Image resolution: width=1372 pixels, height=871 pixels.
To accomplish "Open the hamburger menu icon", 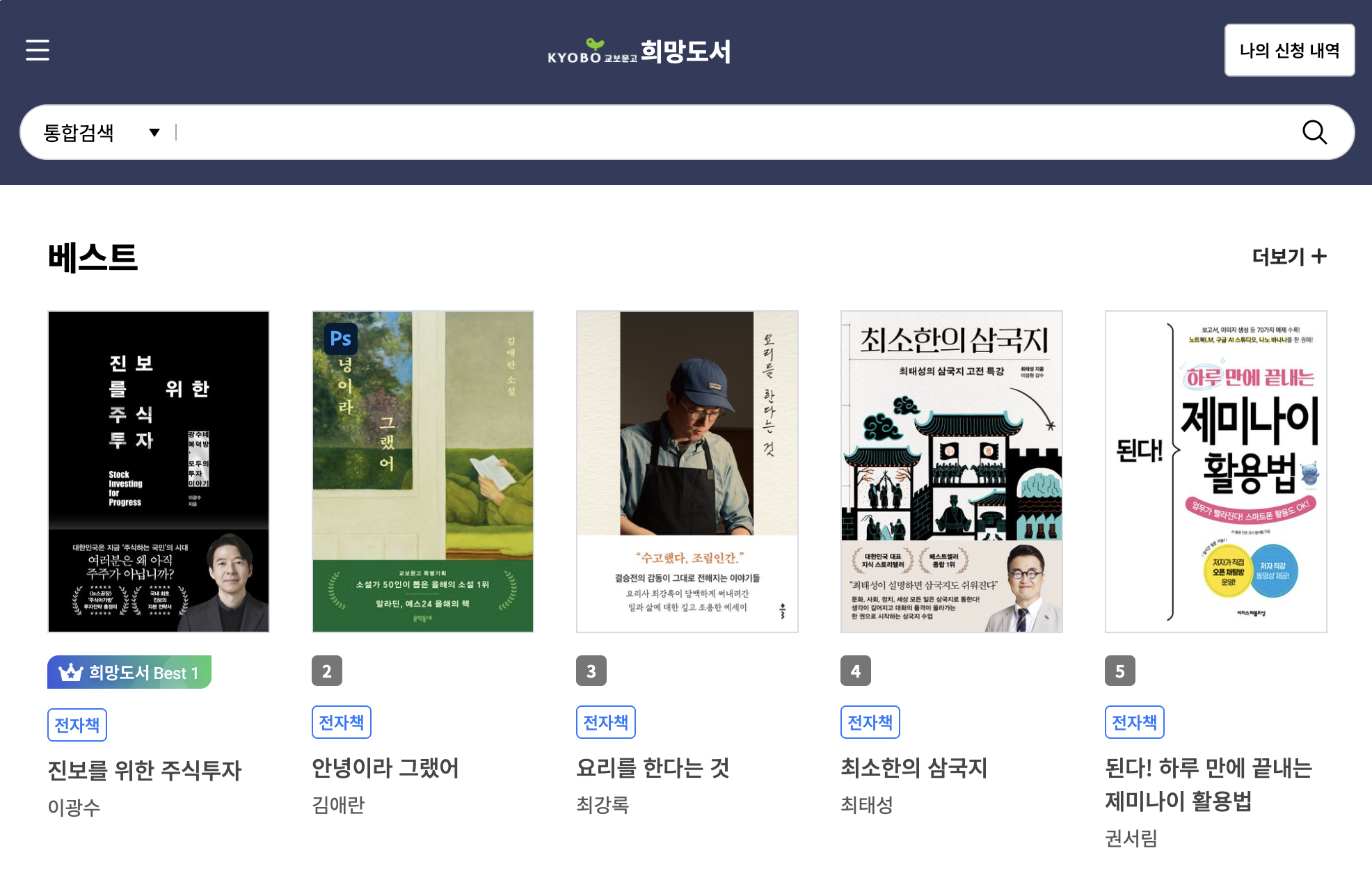I will pos(38,50).
